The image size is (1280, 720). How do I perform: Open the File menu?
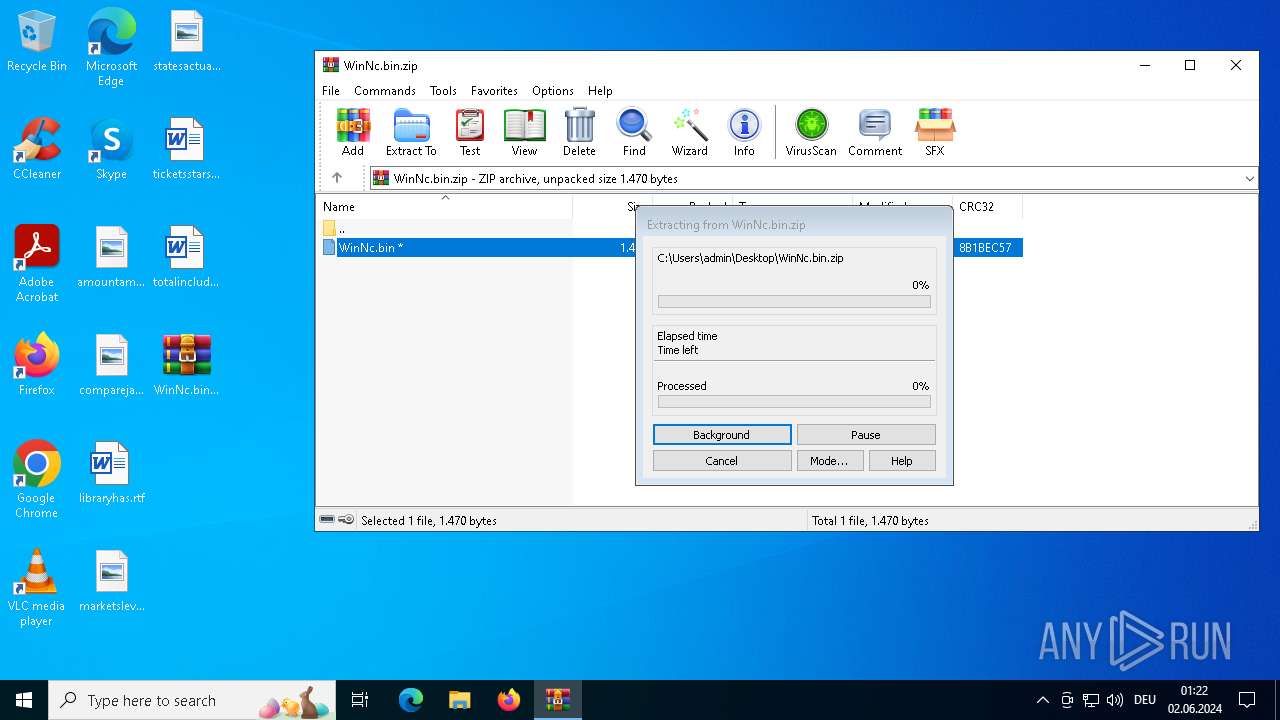[331, 90]
